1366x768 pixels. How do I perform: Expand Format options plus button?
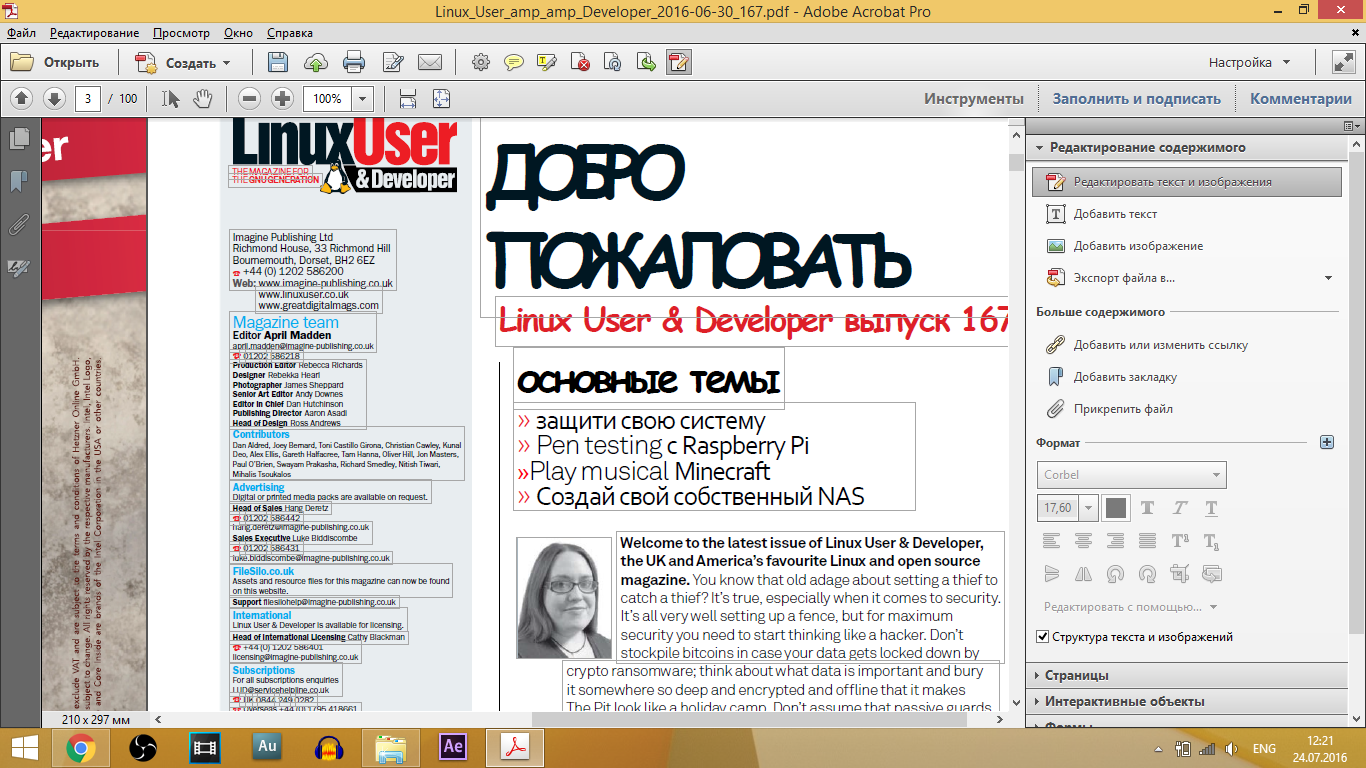tap(1327, 442)
